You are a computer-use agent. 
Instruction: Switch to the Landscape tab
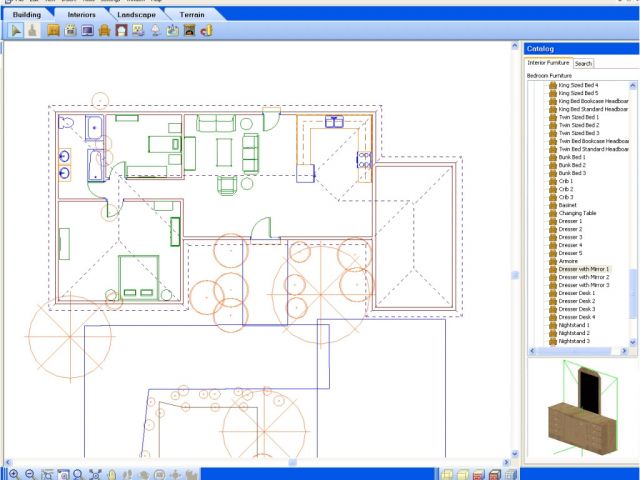coord(136,16)
